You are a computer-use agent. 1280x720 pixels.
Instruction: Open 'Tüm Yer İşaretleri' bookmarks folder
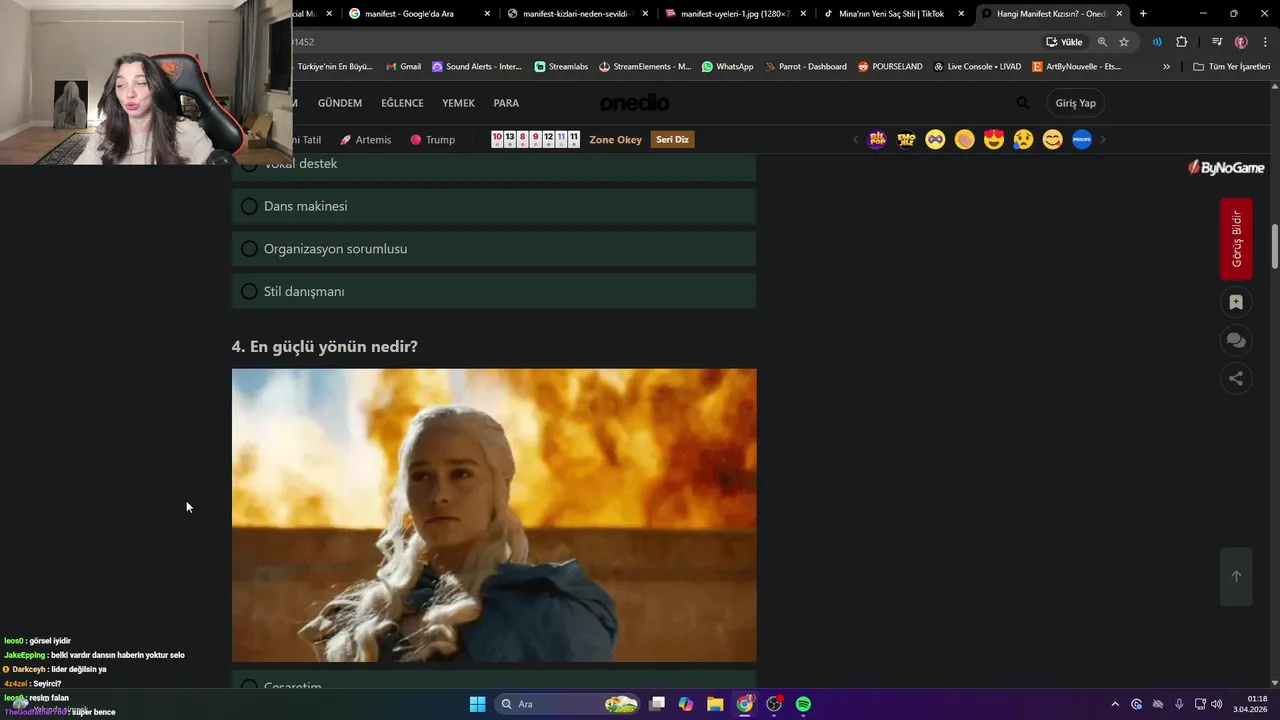[1231, 66]
